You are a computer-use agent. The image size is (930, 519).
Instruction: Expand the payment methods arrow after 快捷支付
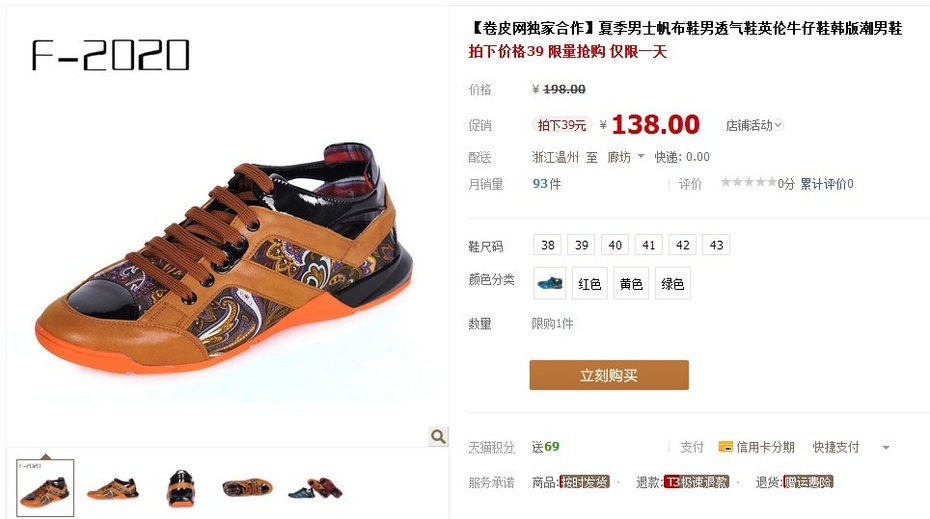tap(886, 448)
